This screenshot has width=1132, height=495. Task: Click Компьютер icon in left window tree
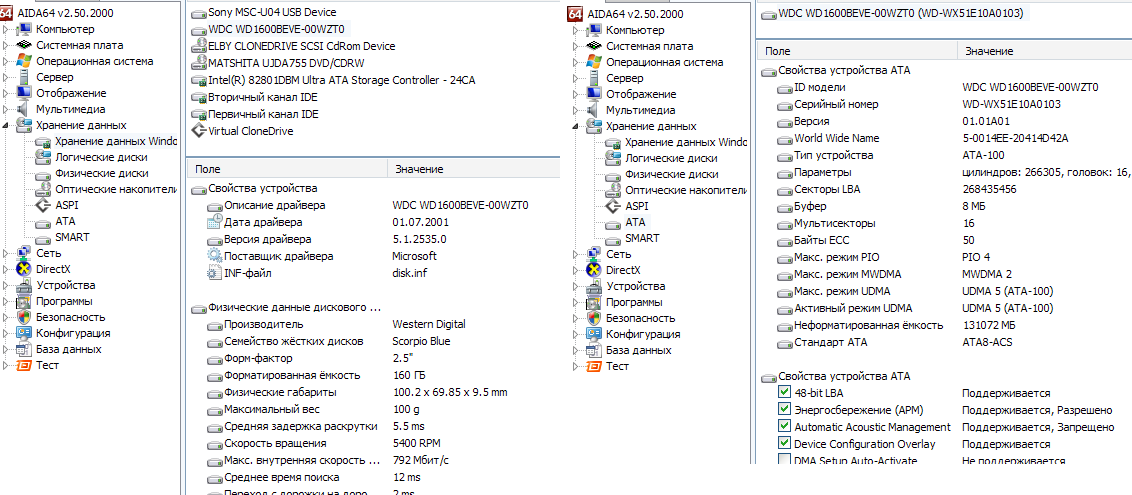[25, 29]
